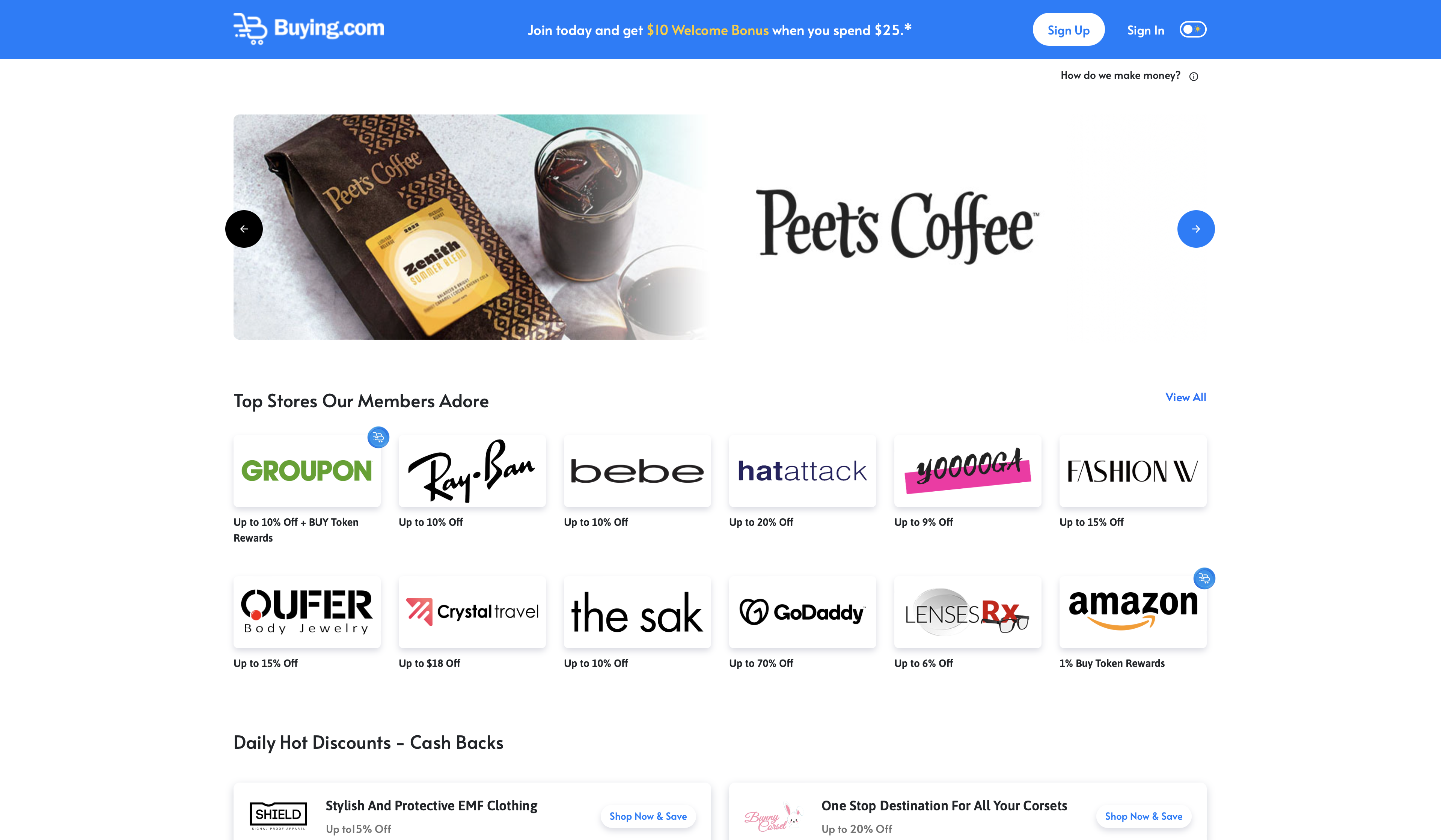Select the hatattack store card
Screen dimensions: 1441x840
click(x=802, y=471)
